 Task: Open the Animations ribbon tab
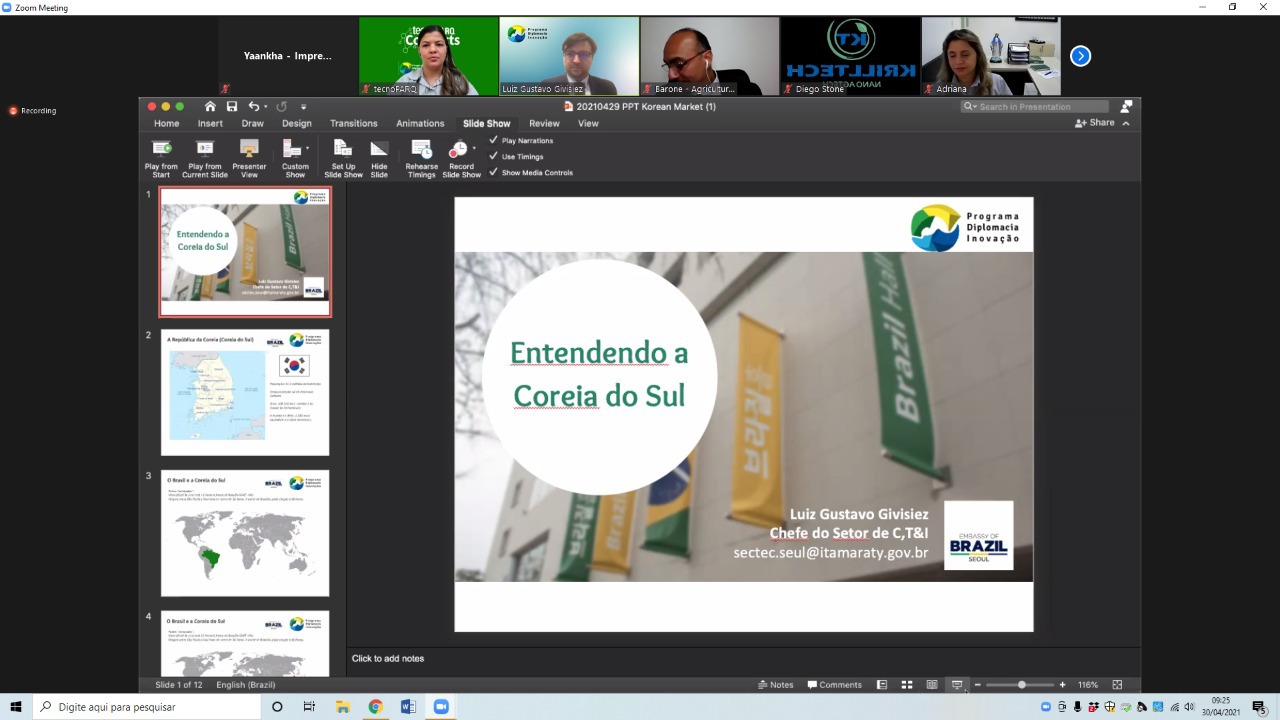click(x=420, y=124)
